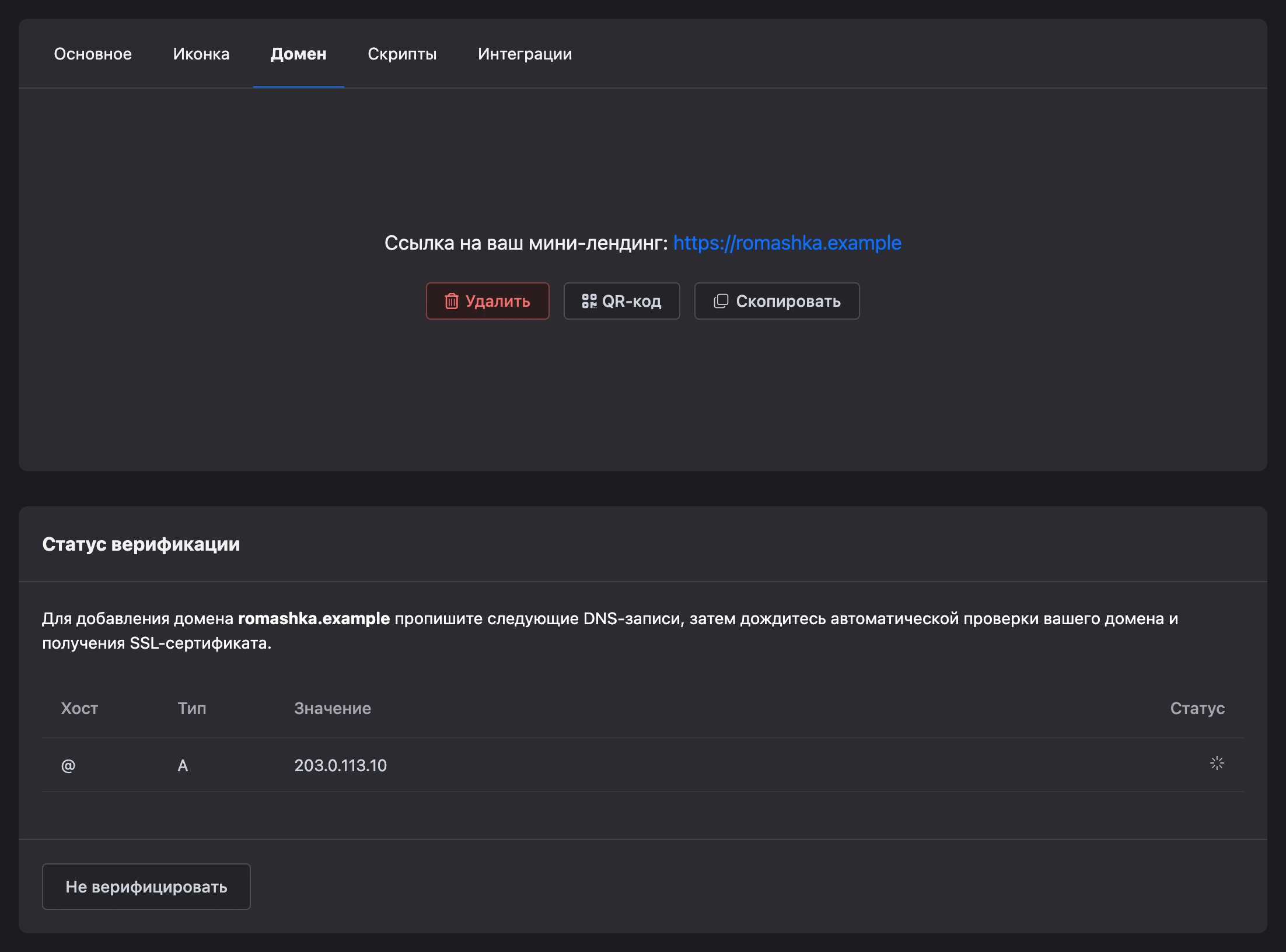This screenshot has height=952, width=1286.
Task: Click the QR-code grid icon
Action: 589,301
